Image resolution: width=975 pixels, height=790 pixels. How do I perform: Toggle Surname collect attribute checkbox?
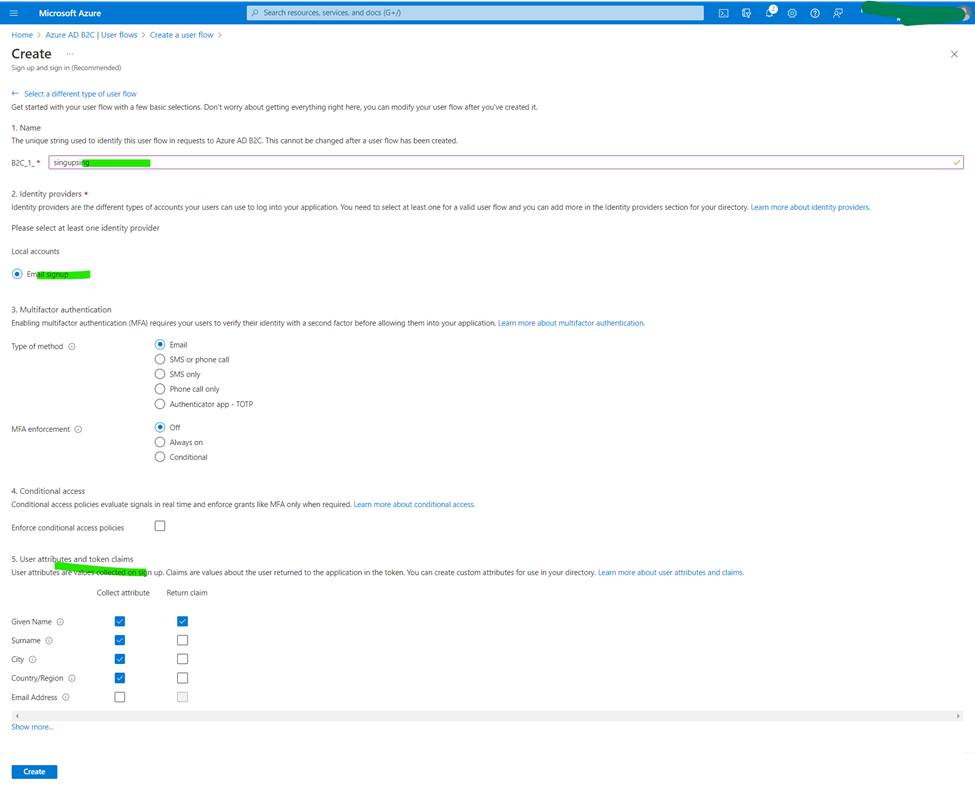(x=120, y=640)
